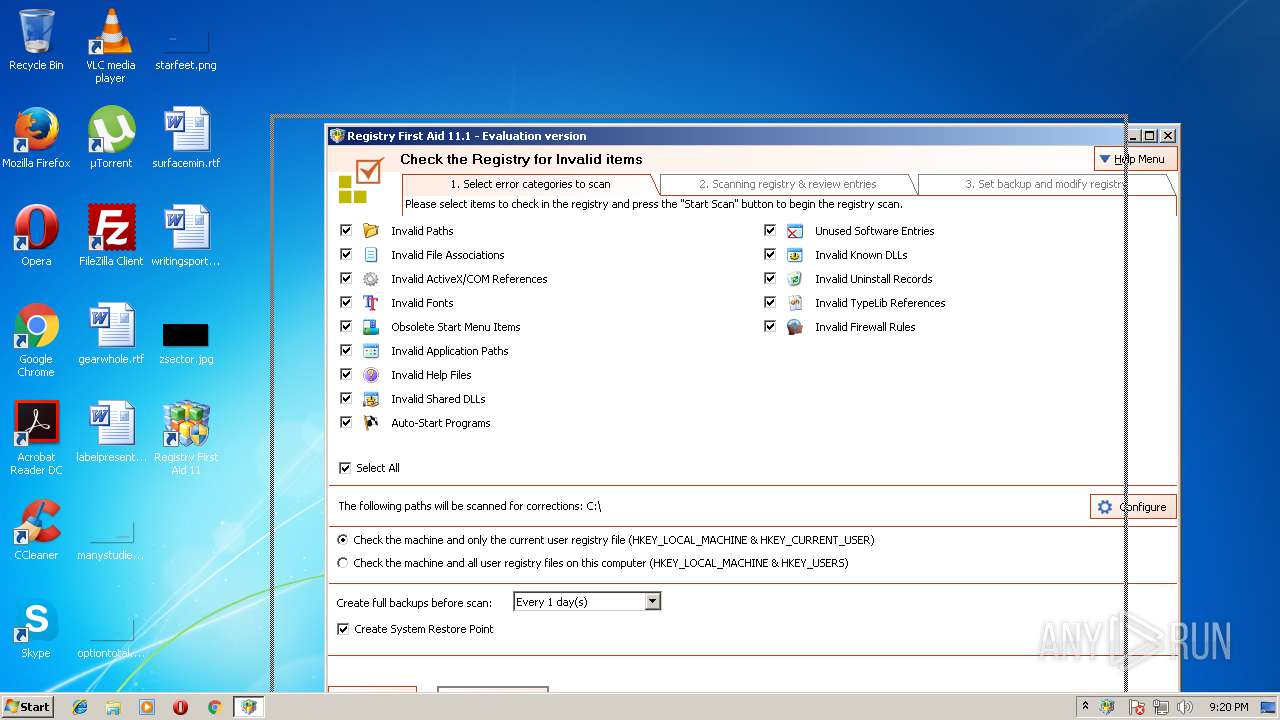Select the Opera desktop icon
Image resolution: width=1280 pixels, height=720 pixels.
point(36,236)
